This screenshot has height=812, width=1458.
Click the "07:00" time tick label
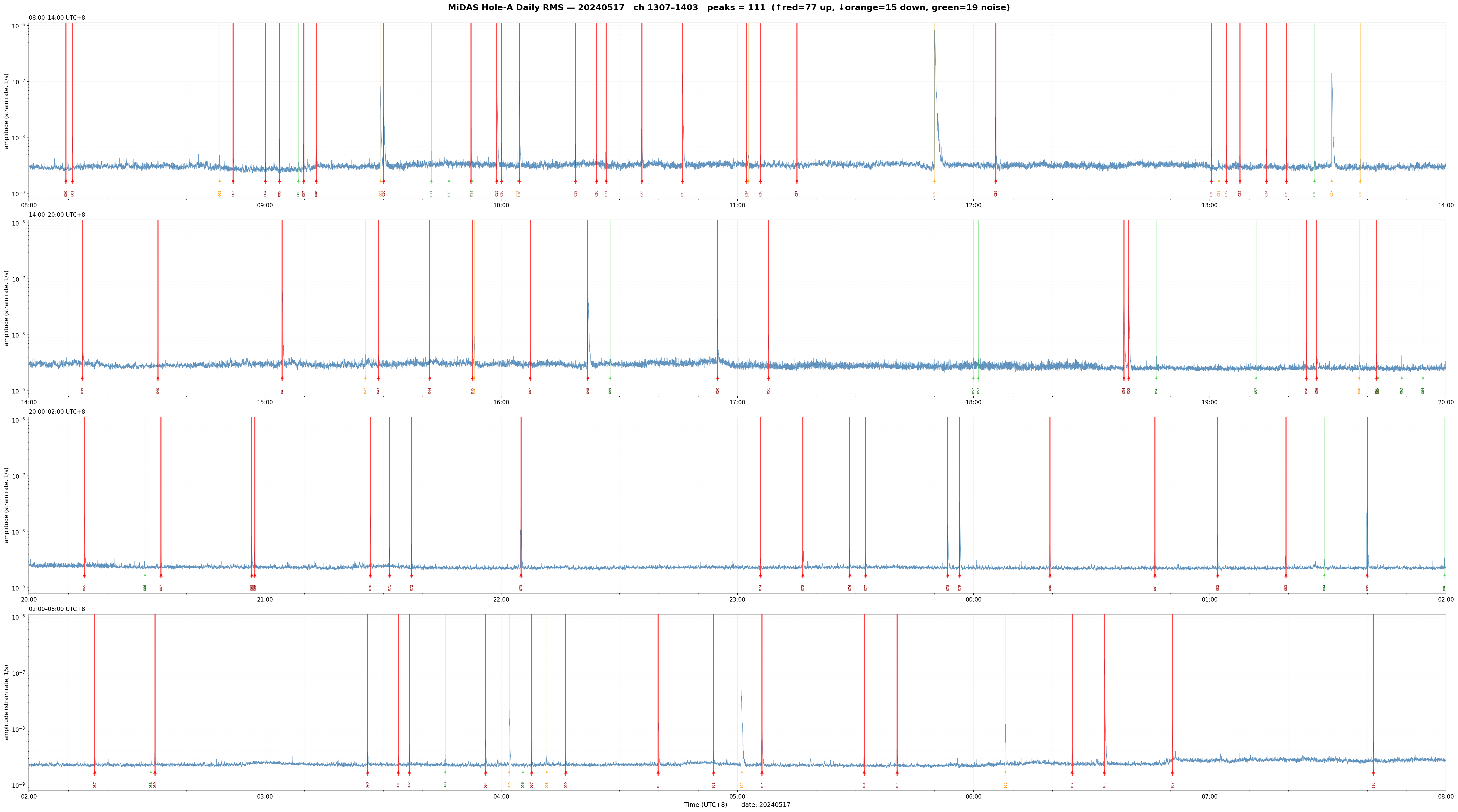tap(1210, 797)
